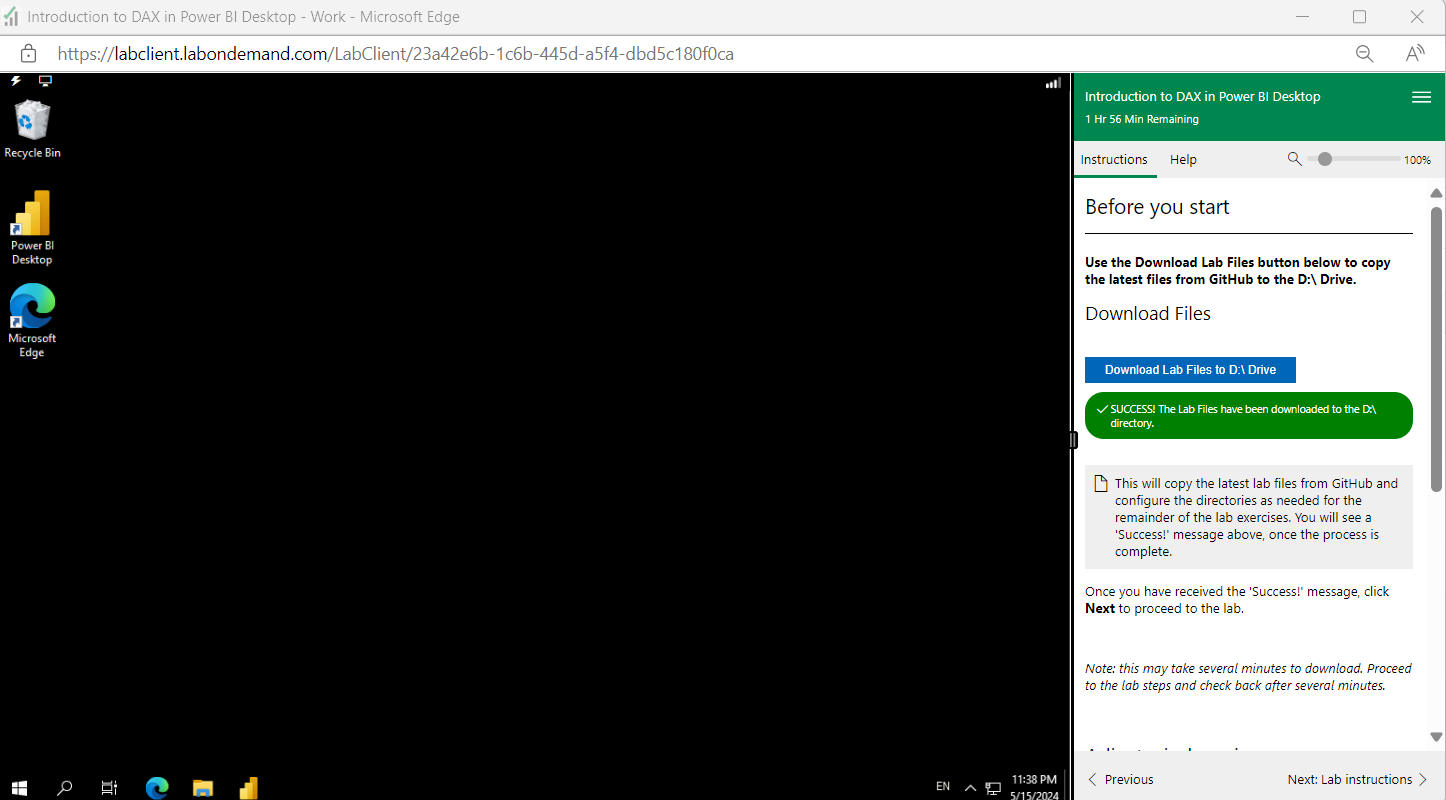
Task: Open Task View from the taskbar
Action: pos(109,788)
